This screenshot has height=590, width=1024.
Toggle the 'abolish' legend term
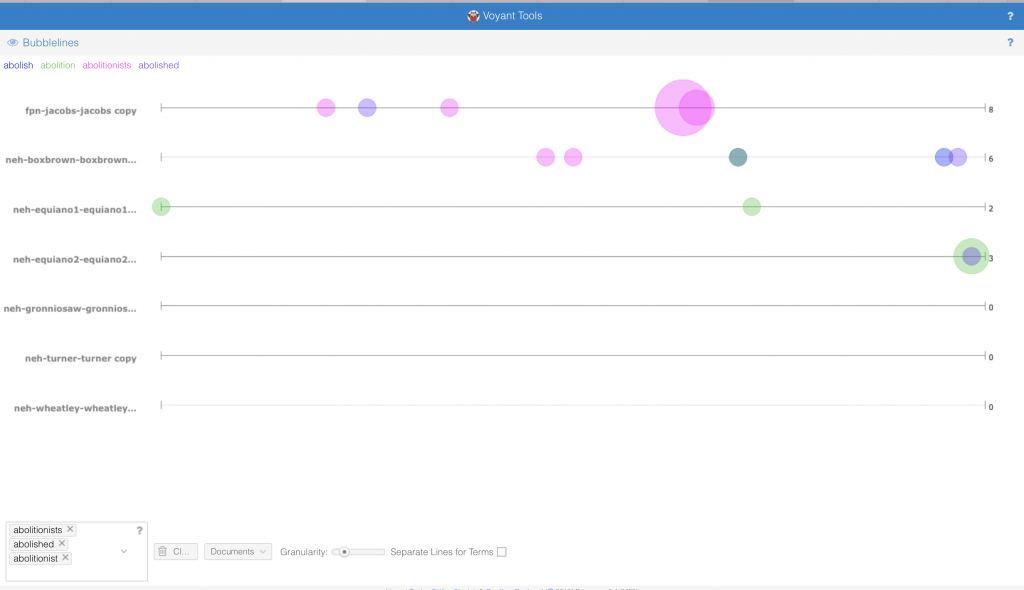(18, 65)
